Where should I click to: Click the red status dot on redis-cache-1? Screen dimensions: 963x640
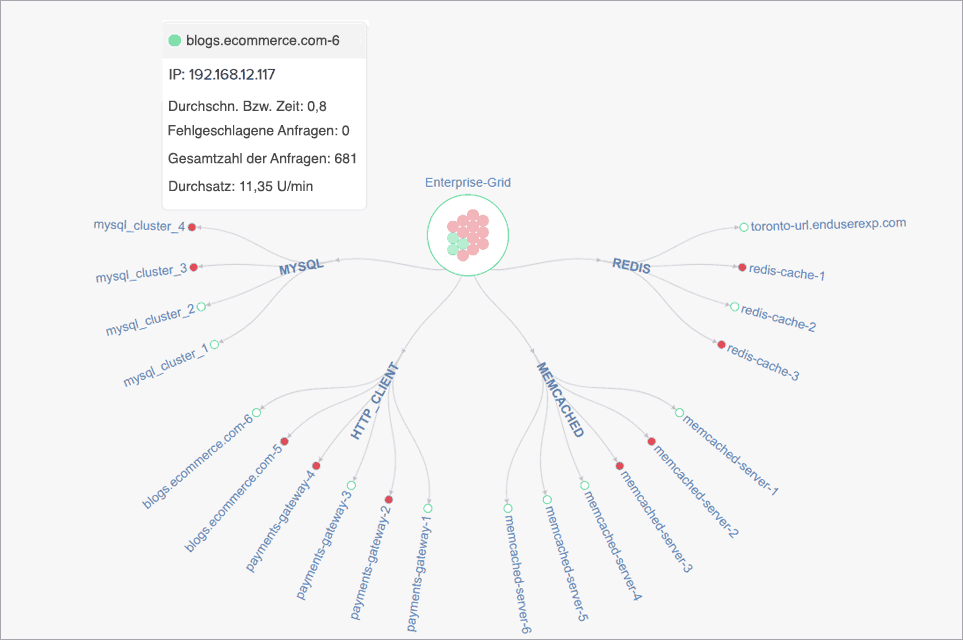pyautogui.click(x=740, y=266)
